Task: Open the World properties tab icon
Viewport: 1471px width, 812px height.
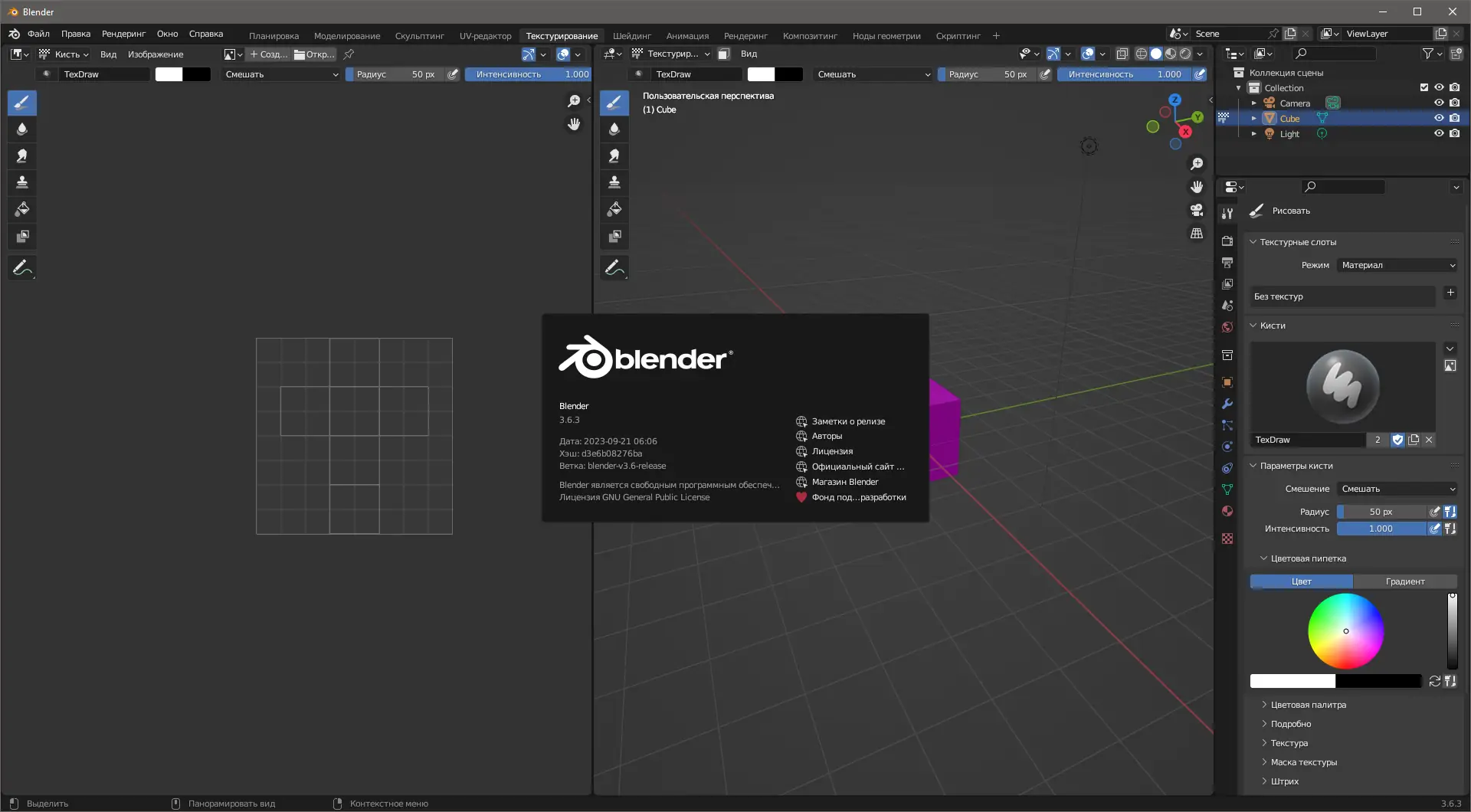Action: 1227,327
